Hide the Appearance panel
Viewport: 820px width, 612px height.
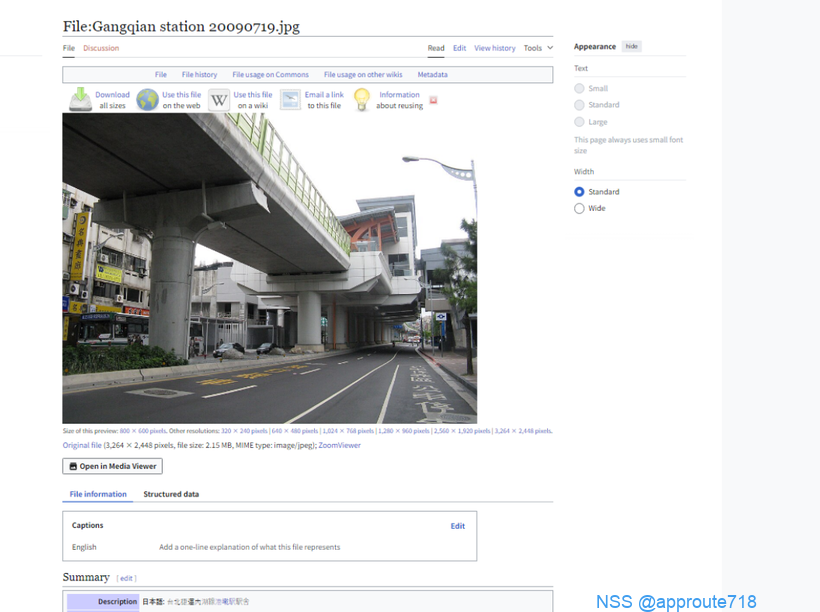(632, 47)
